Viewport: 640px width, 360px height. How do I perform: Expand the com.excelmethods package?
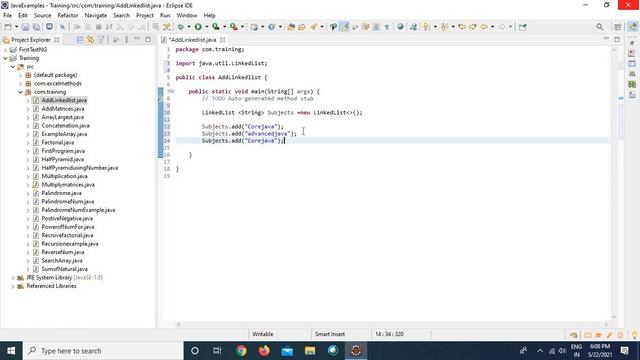click(20, 84)
